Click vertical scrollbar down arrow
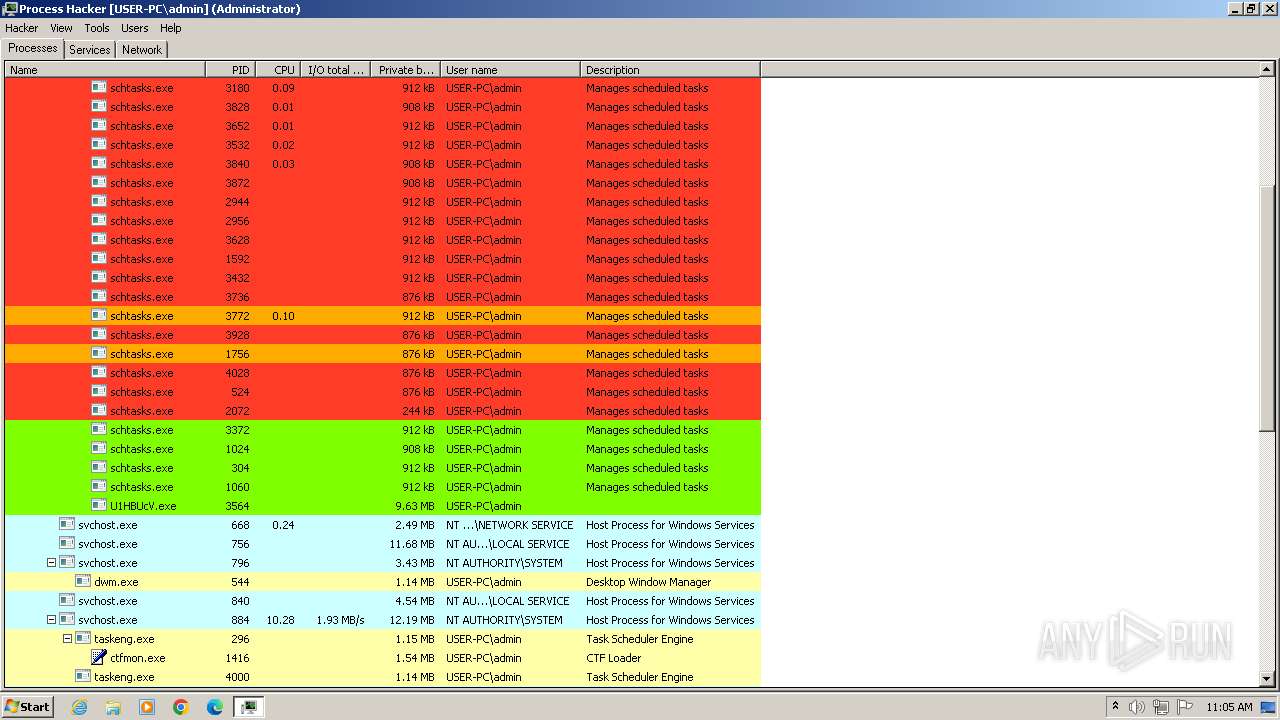 (1267, 679)
